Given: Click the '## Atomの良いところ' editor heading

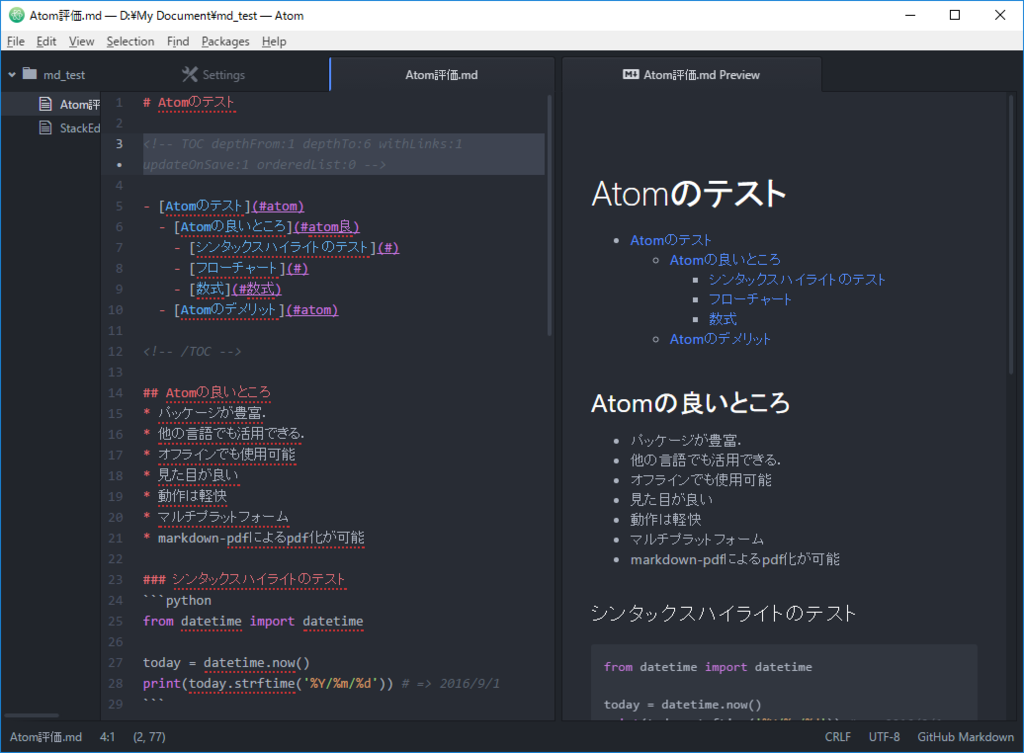Looking at the screenshot, I should [206, 393].
